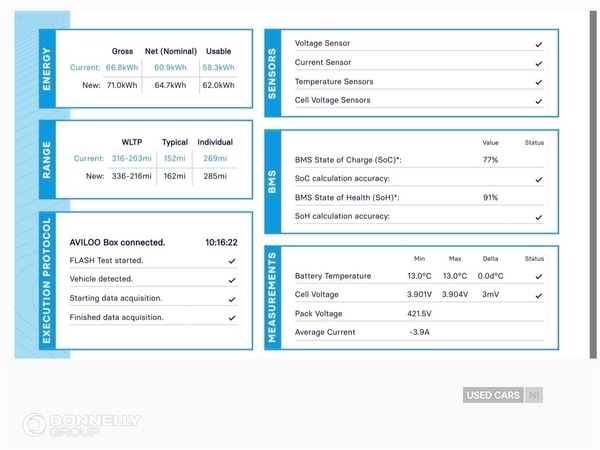
Task: Click the Voltage Sensor checkmark
Action: (x=538, y=44)
